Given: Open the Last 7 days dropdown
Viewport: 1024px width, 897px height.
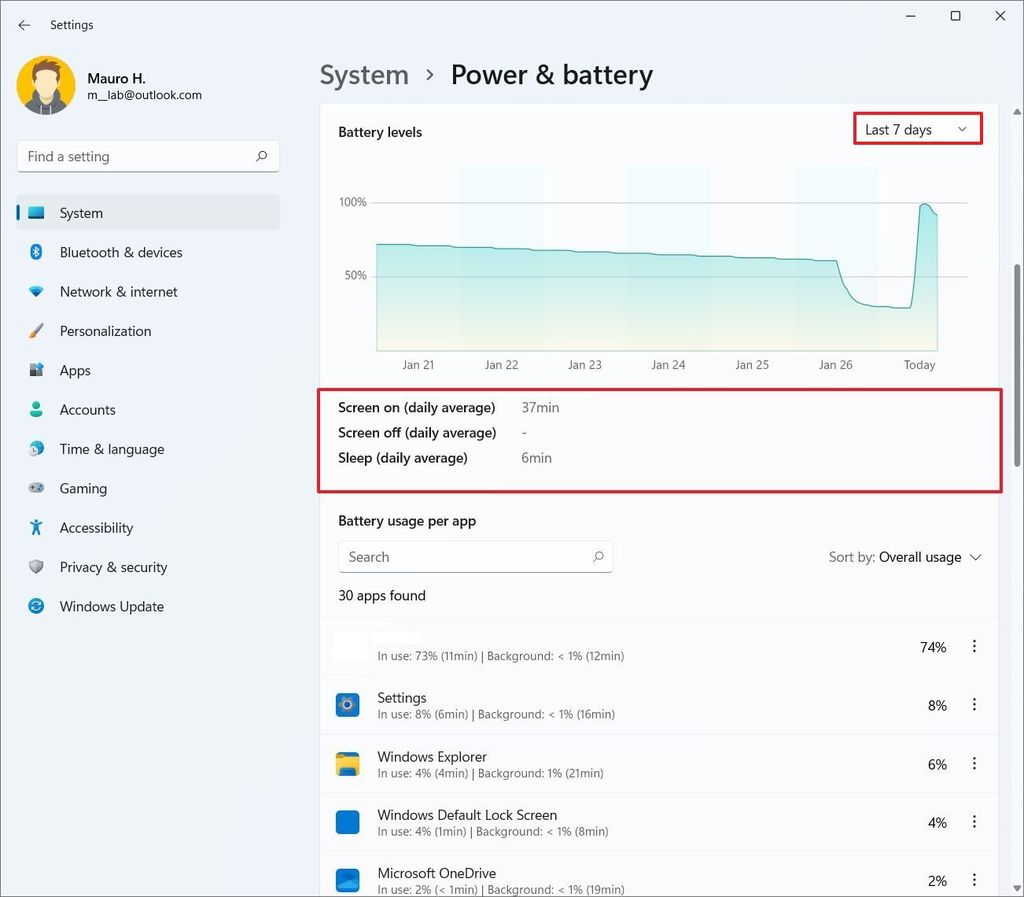Looking at the screenshot, I should click(x=916, y=128).
